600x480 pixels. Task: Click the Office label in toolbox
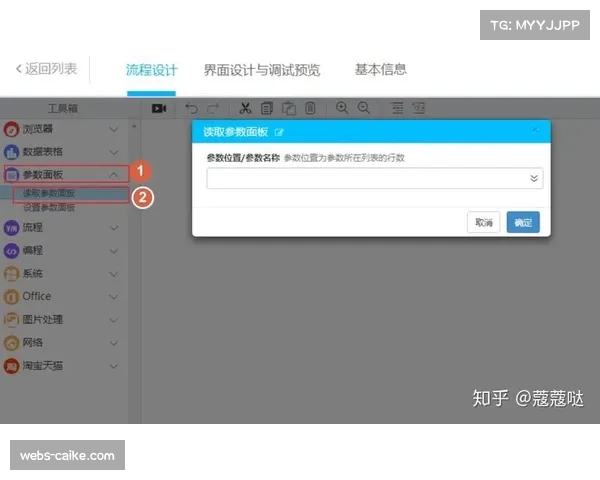click(37, 296)
